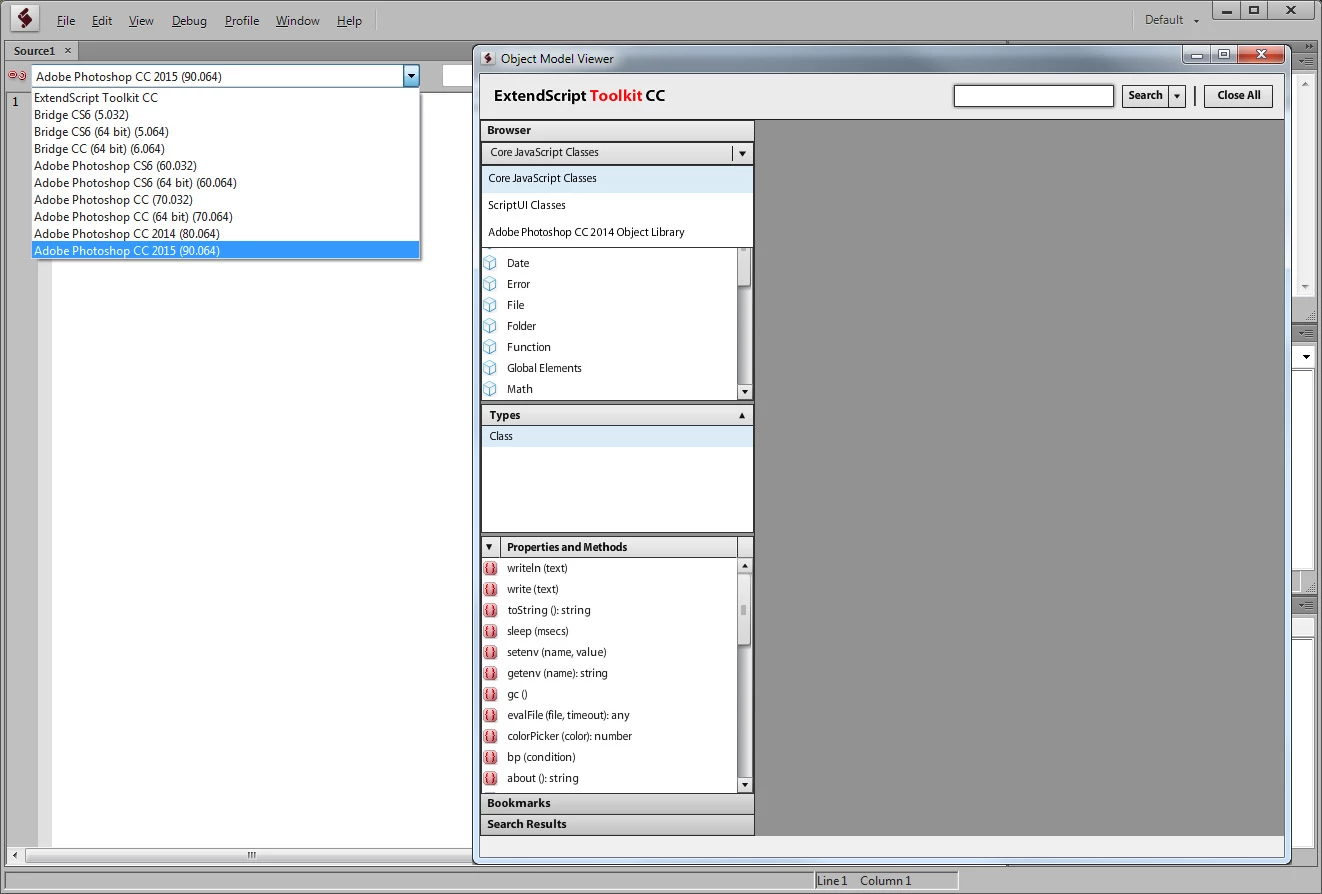Open the Core JavaScript Classes browser dropdown
1322x894 pixels.
pos(742,153)
